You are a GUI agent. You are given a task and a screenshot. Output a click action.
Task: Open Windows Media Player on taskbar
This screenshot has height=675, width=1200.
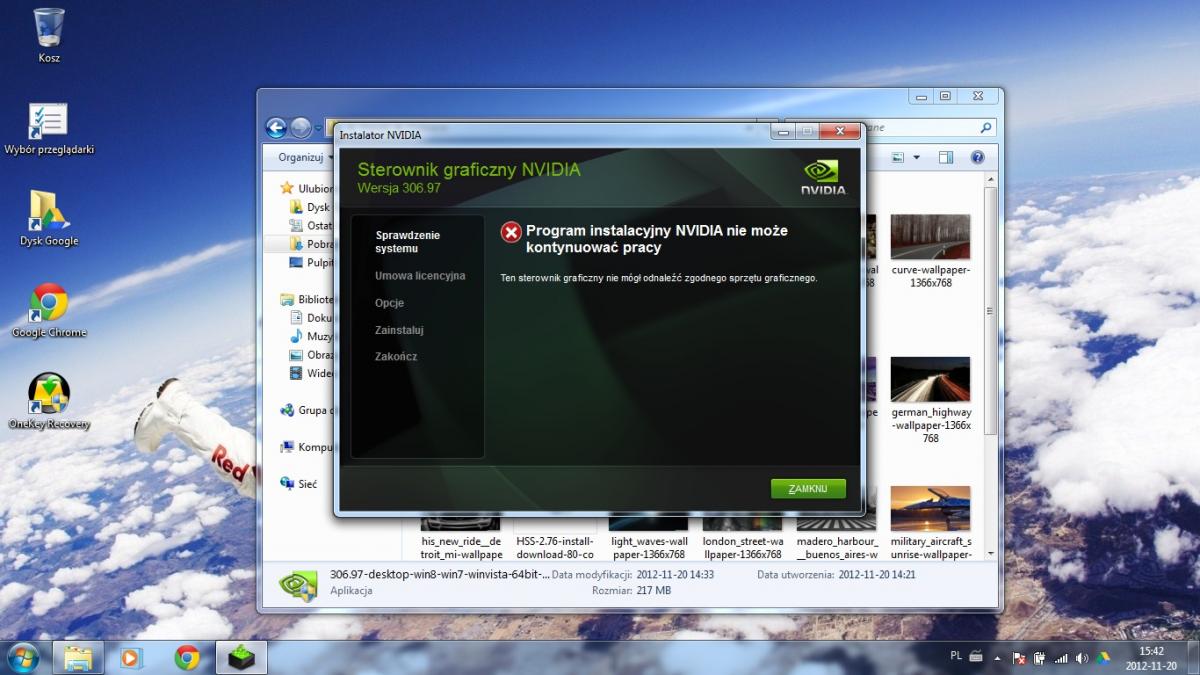(131, 657)
